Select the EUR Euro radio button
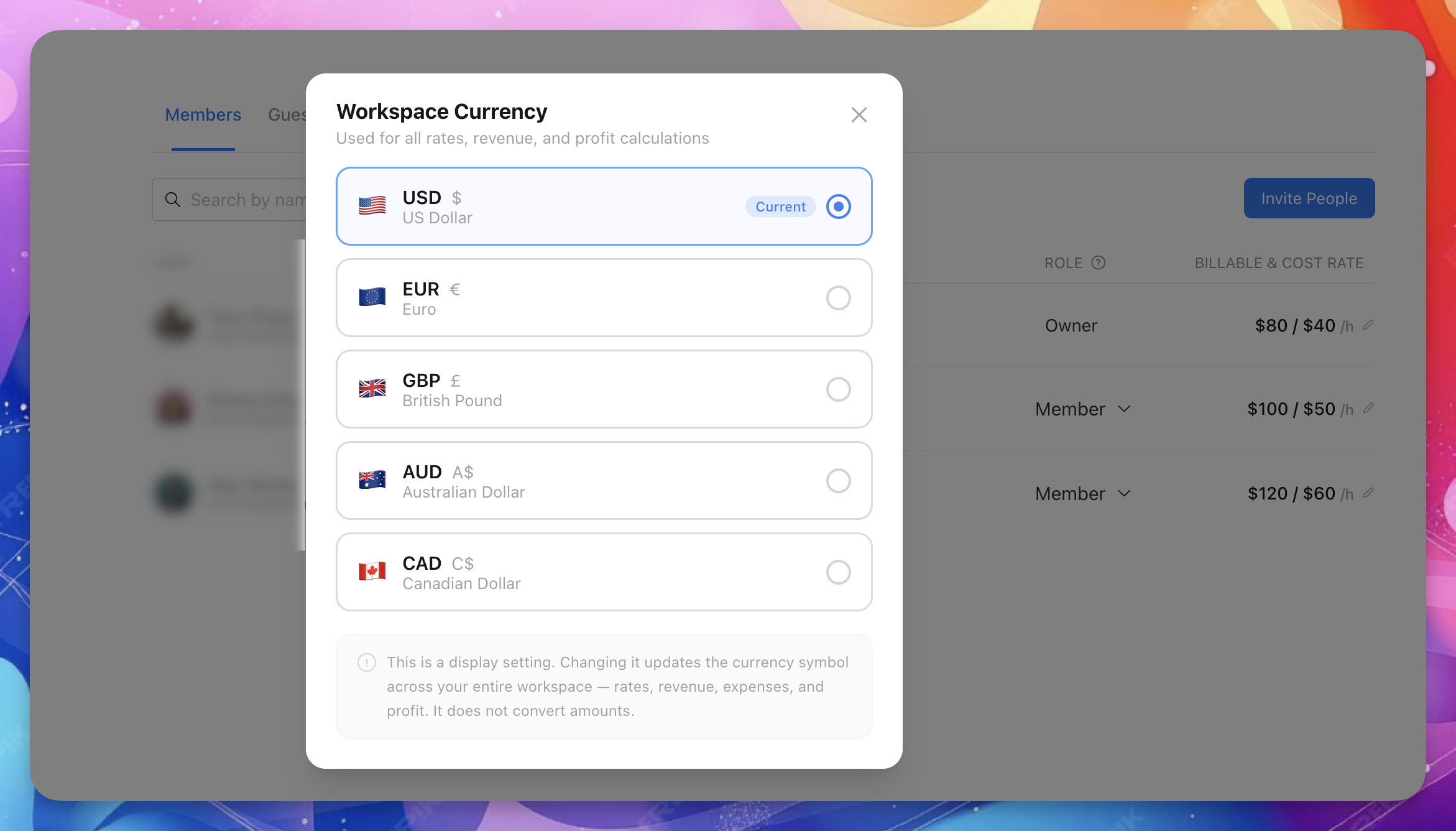Viewport: 1456px width, 831px height. [x=838, y=298]
